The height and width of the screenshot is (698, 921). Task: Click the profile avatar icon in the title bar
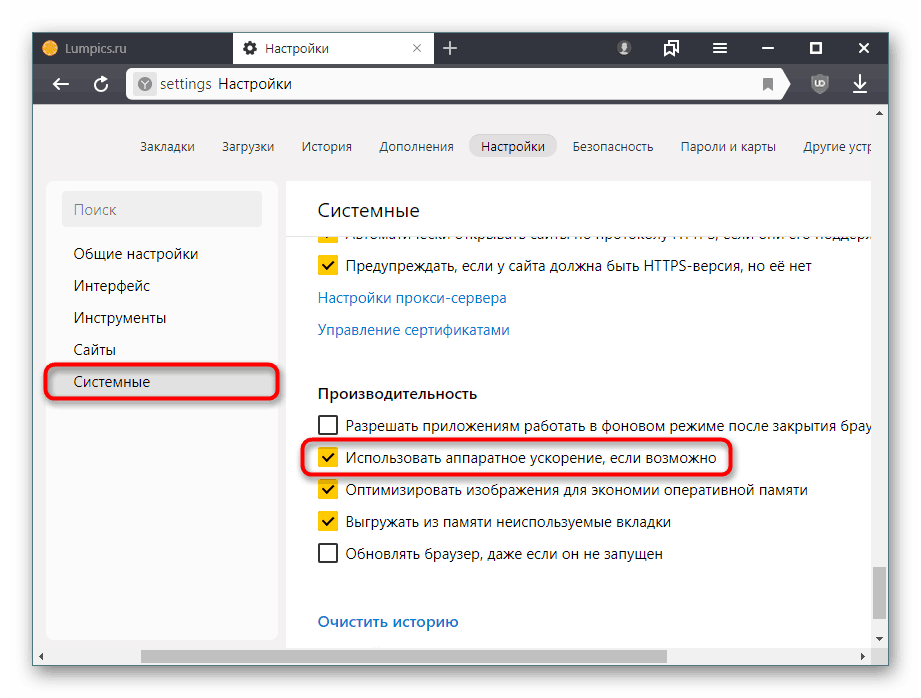[624, 48]
